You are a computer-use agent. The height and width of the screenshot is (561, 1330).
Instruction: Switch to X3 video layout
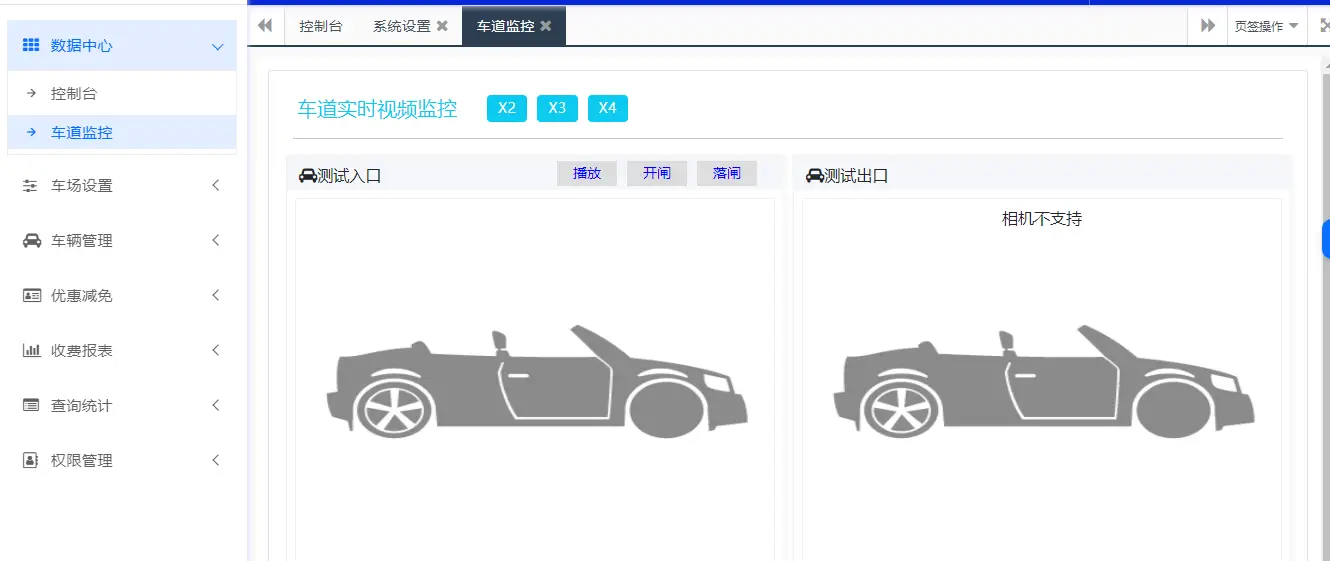pyautogui.click(x=557, y=108)
